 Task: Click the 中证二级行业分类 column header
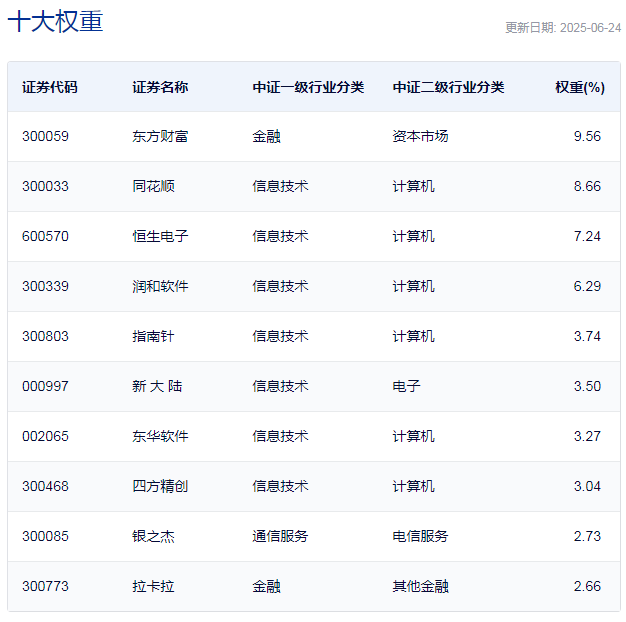(448, 87)
